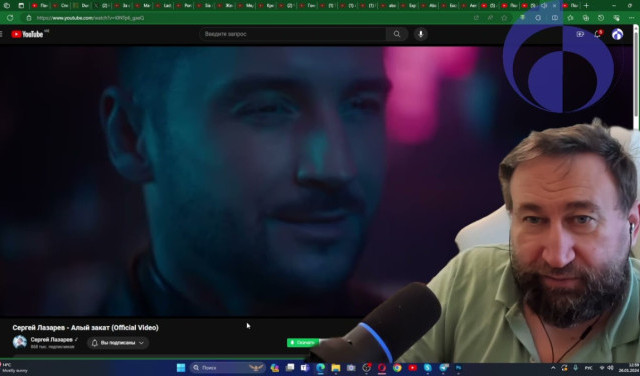Viewport: 640px width, 376px height.
Task: Show hidden system tray icons chevron
Action: [553, 368]
